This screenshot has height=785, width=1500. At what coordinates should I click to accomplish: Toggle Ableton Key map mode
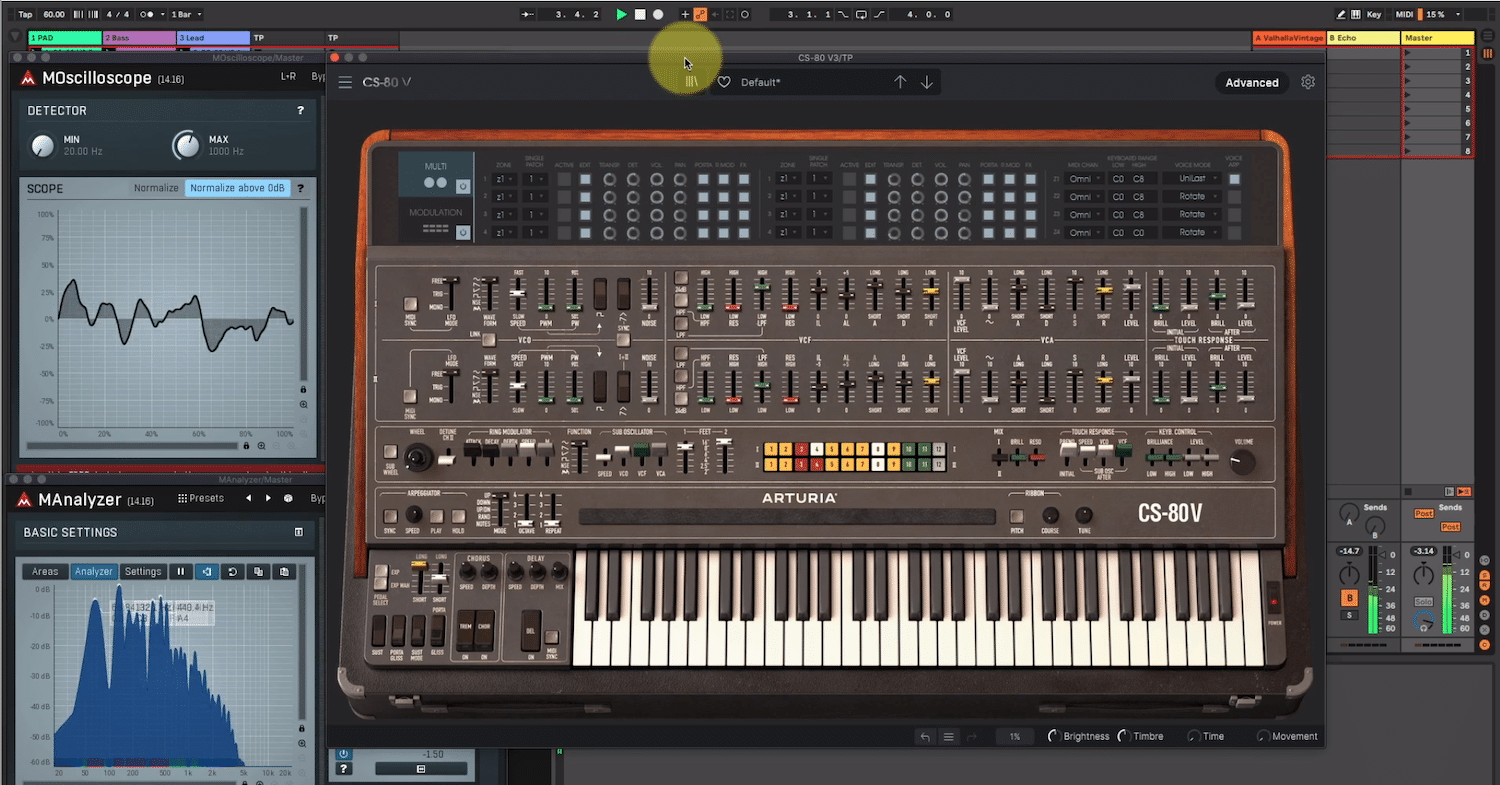coord(1374,15)
